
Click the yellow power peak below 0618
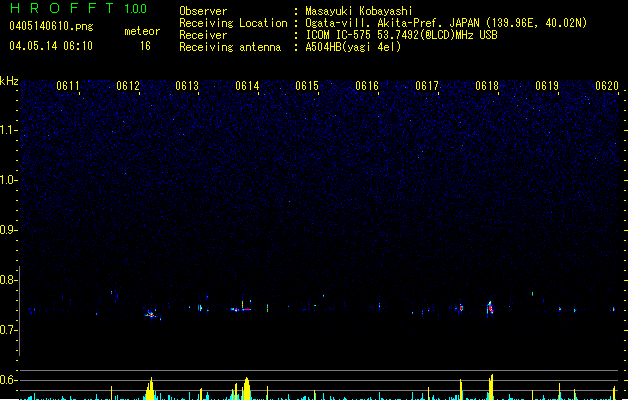coord(491,387)
